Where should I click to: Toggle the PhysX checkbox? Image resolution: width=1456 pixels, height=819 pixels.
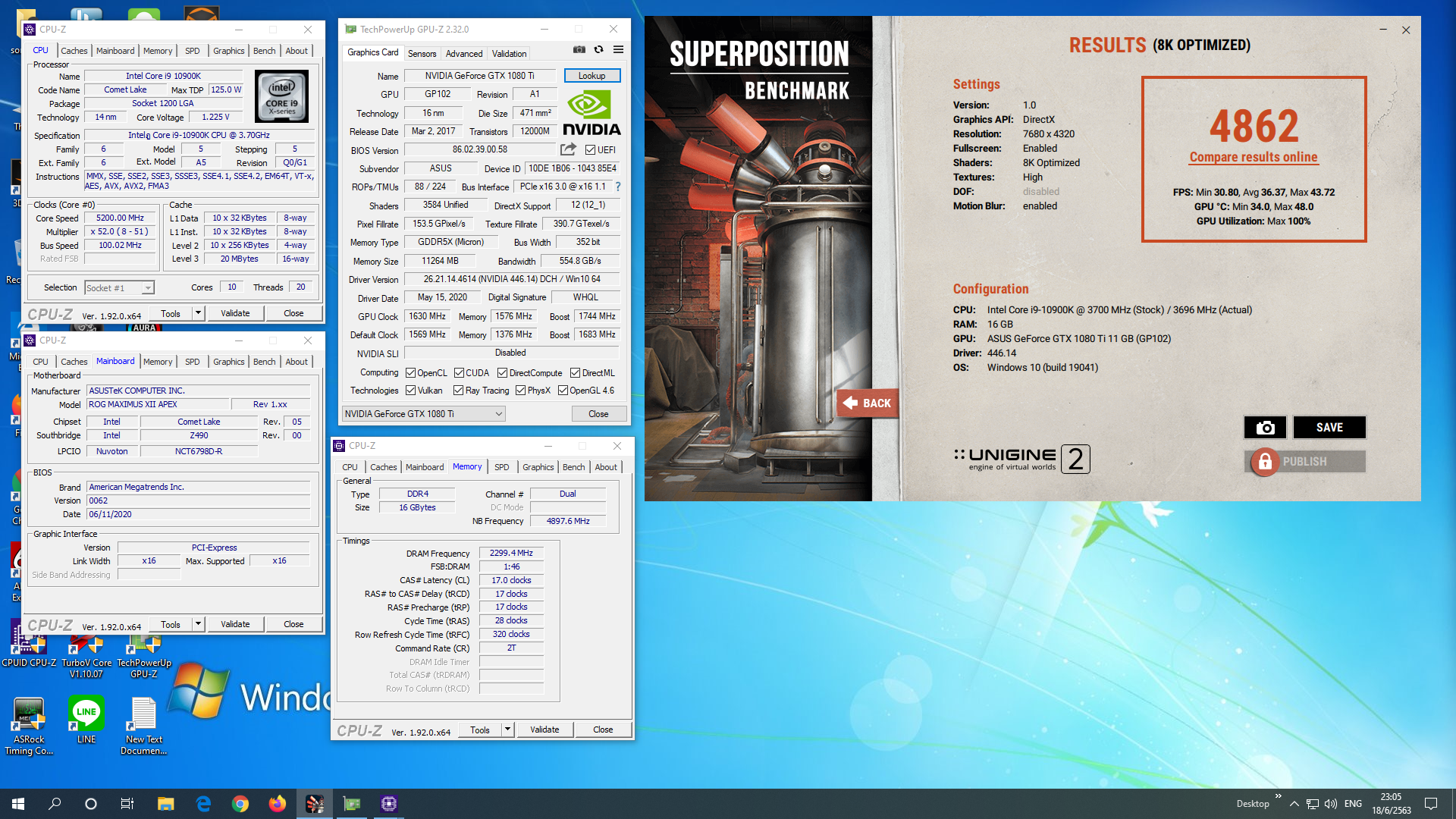[520, 391]
